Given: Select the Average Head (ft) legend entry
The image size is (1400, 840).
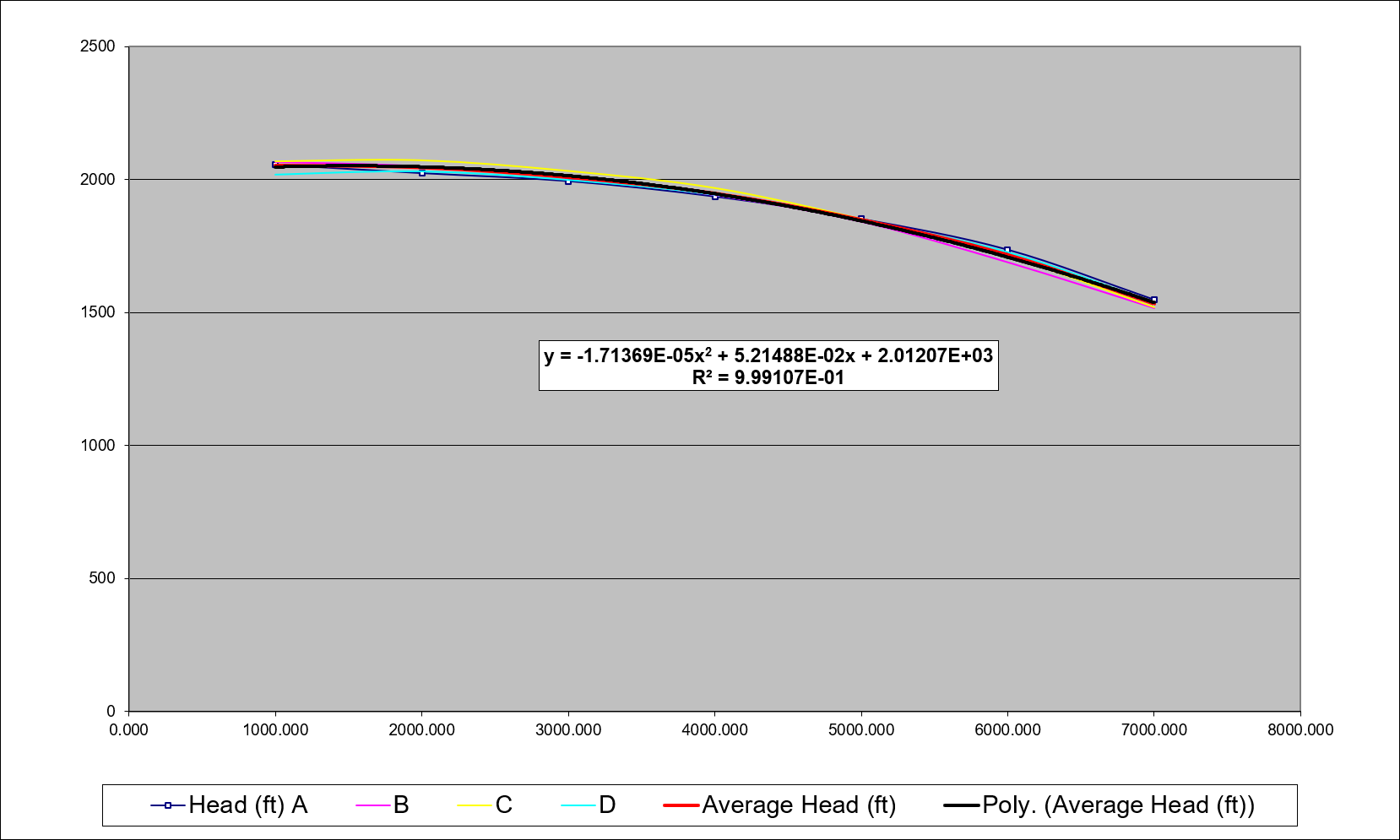Looking at the screenshot, I should tap(780, 805).
